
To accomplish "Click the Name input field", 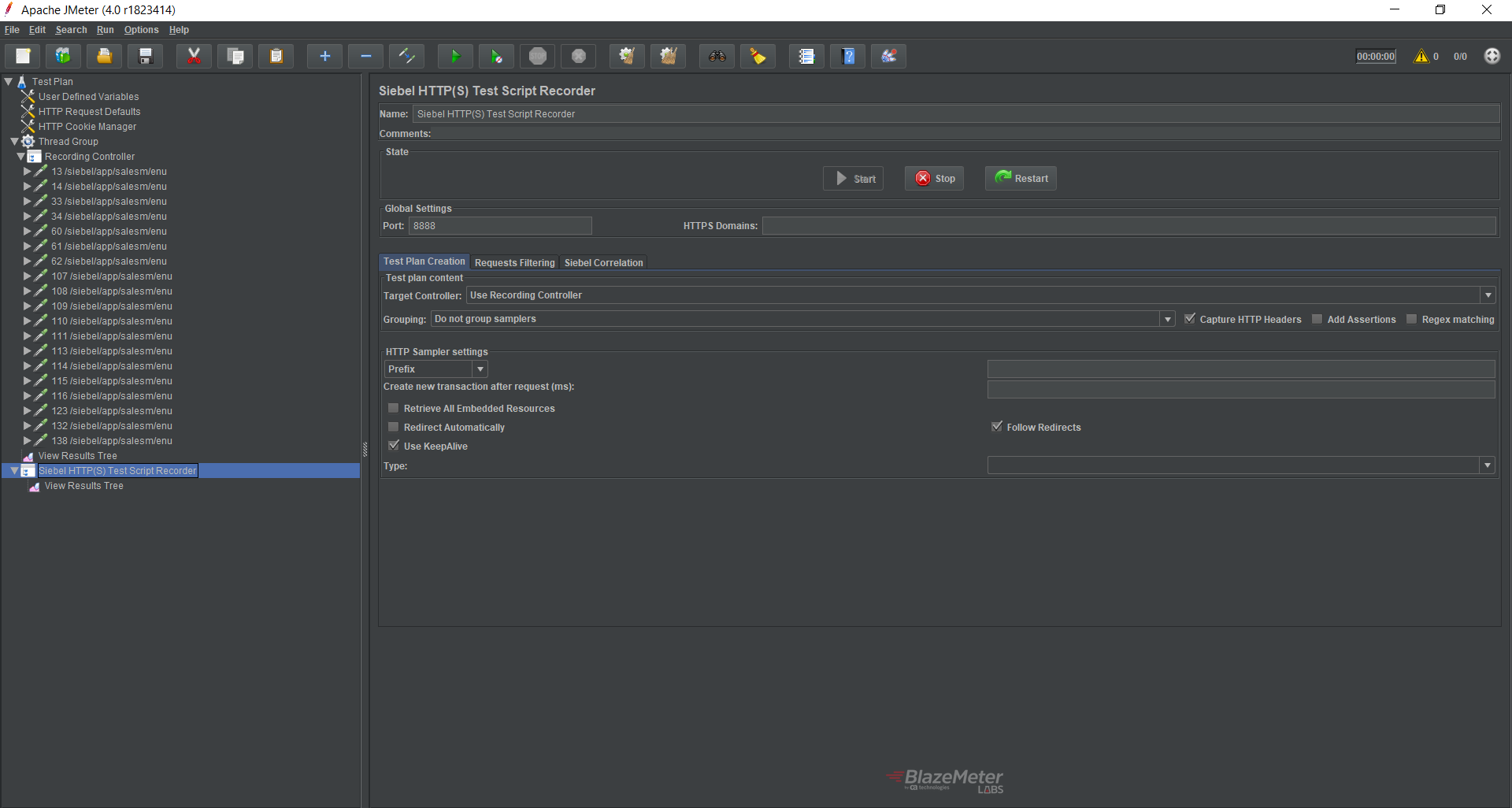I will coord(956,114).
